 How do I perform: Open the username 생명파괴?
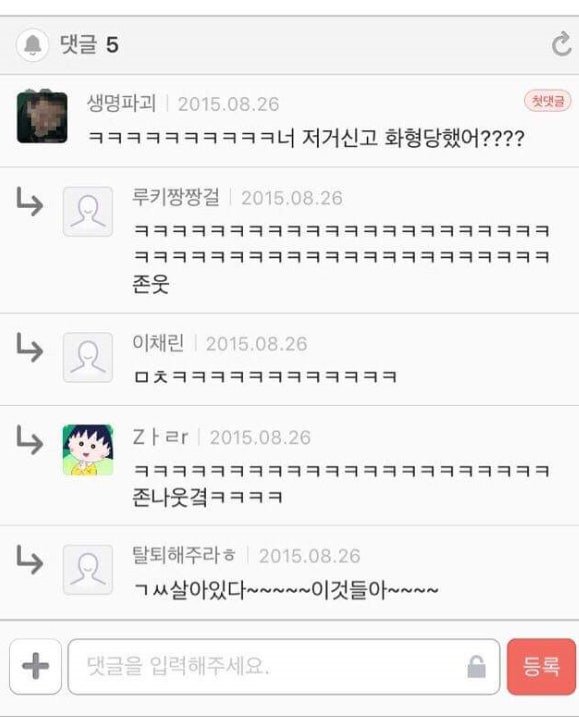click(x=122, y=103)
